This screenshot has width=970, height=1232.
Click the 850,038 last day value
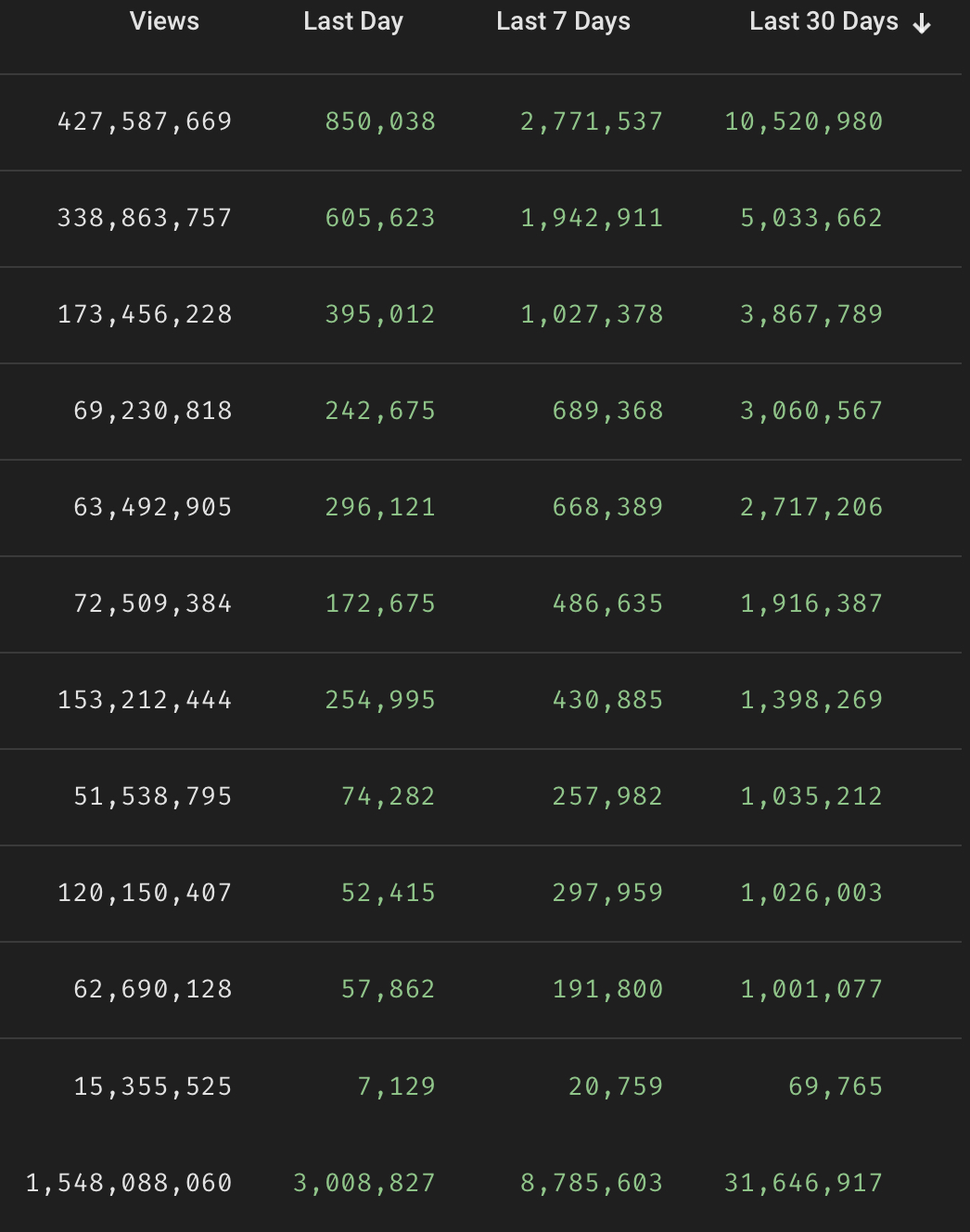(380, 121)
